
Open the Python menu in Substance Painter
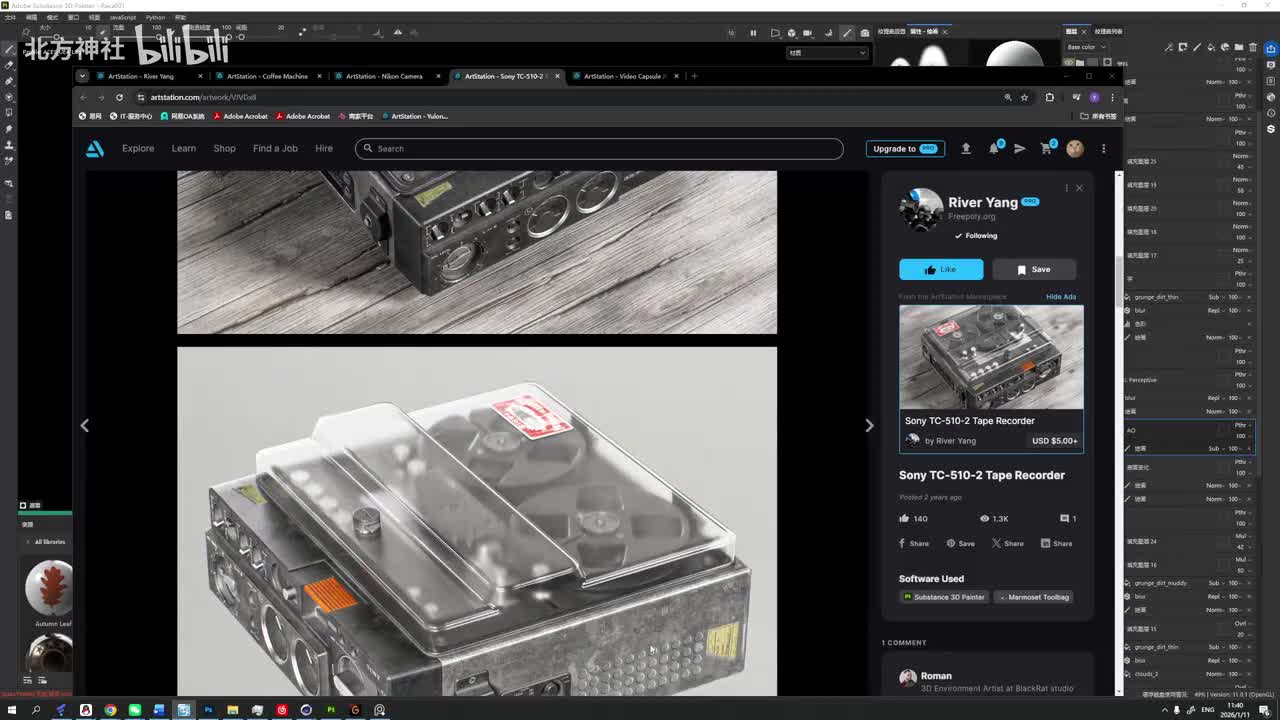tap(155, 17)
